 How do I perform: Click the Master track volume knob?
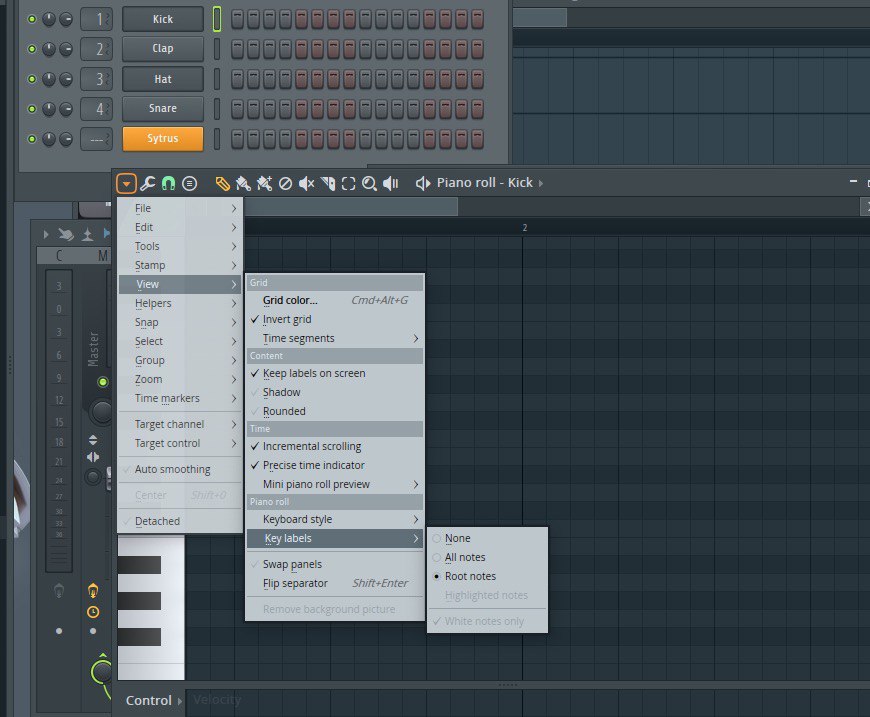(102, 411)
